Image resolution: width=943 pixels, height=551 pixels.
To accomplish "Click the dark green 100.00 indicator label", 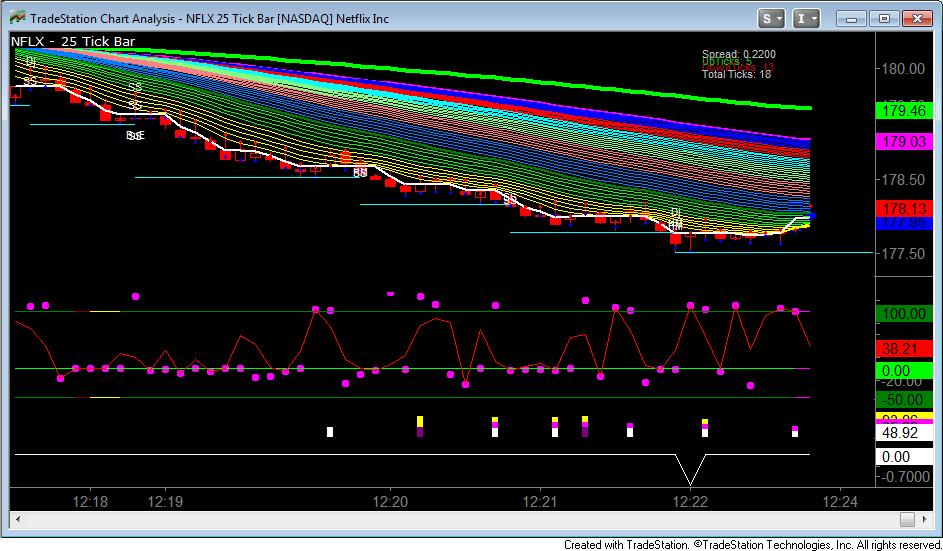I will (904, 313).
